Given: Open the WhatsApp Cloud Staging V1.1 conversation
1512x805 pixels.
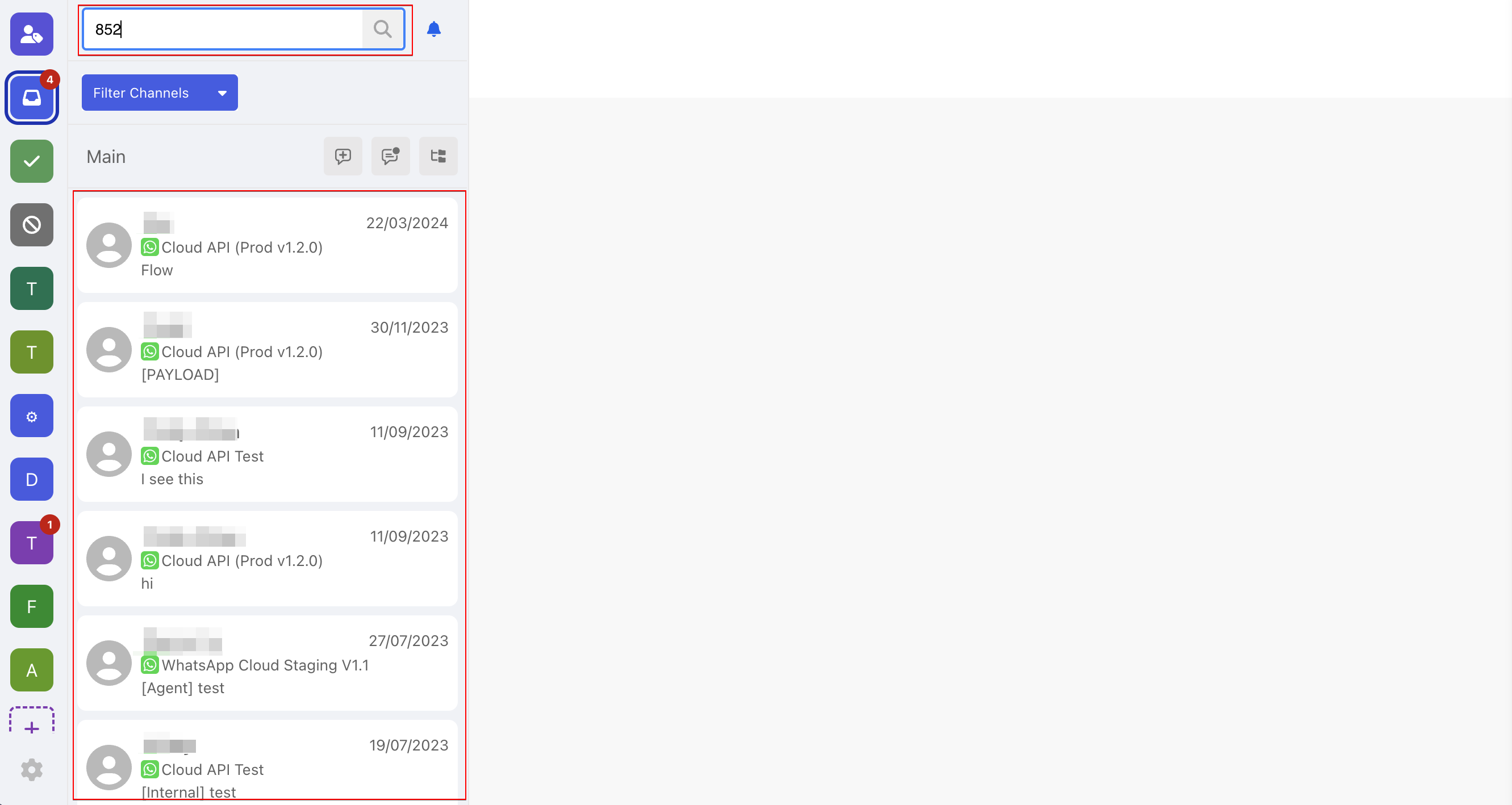Looking at the screenshot, I should 268,663.
